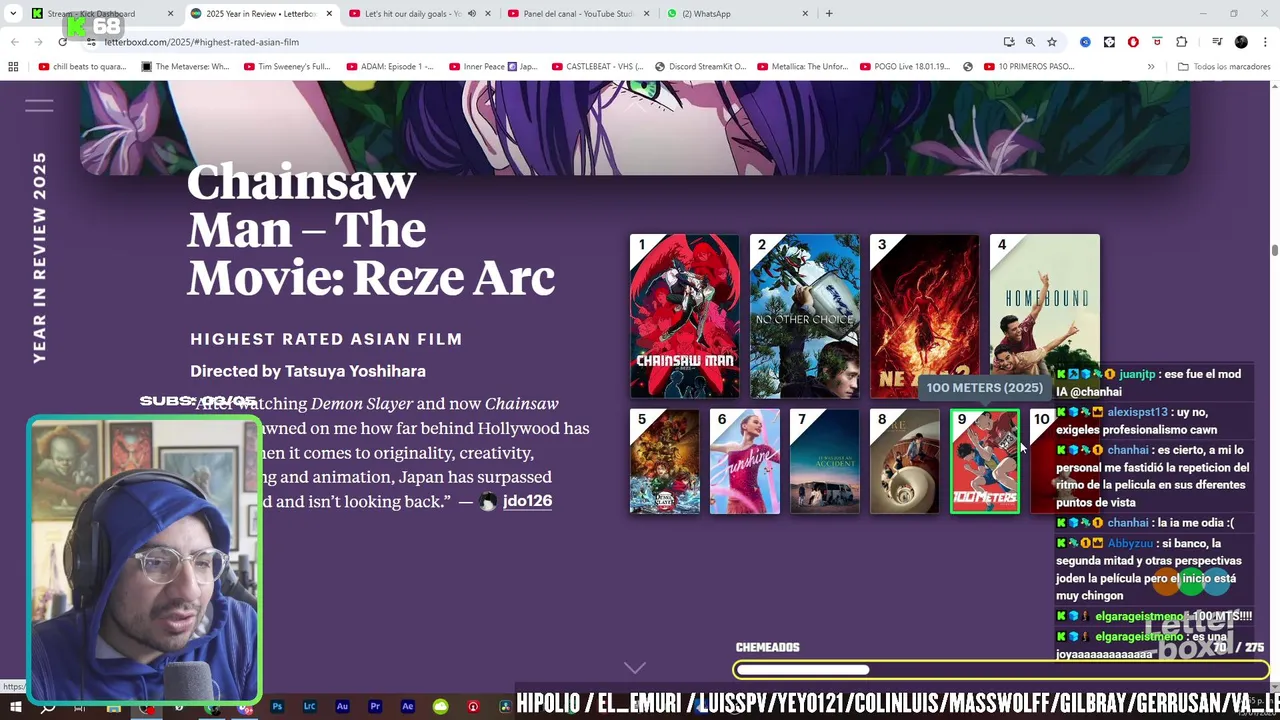Open the Chrome three-dot menu

pyautogui.click(x=1263, y=42)
